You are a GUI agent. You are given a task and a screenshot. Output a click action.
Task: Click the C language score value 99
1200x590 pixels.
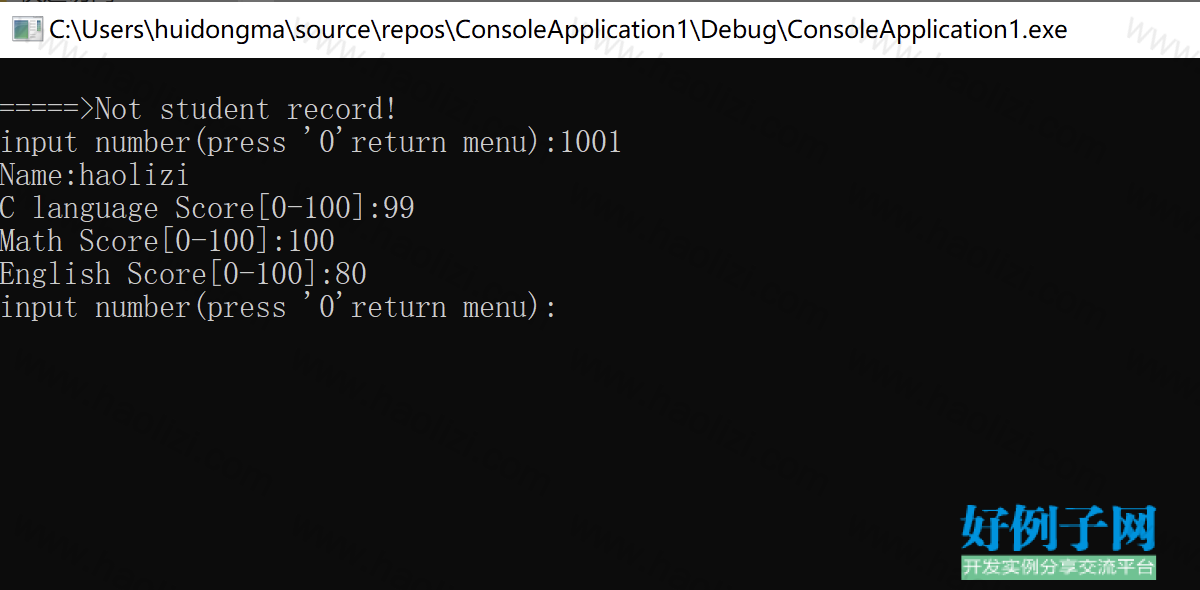(x=399, y=208)
